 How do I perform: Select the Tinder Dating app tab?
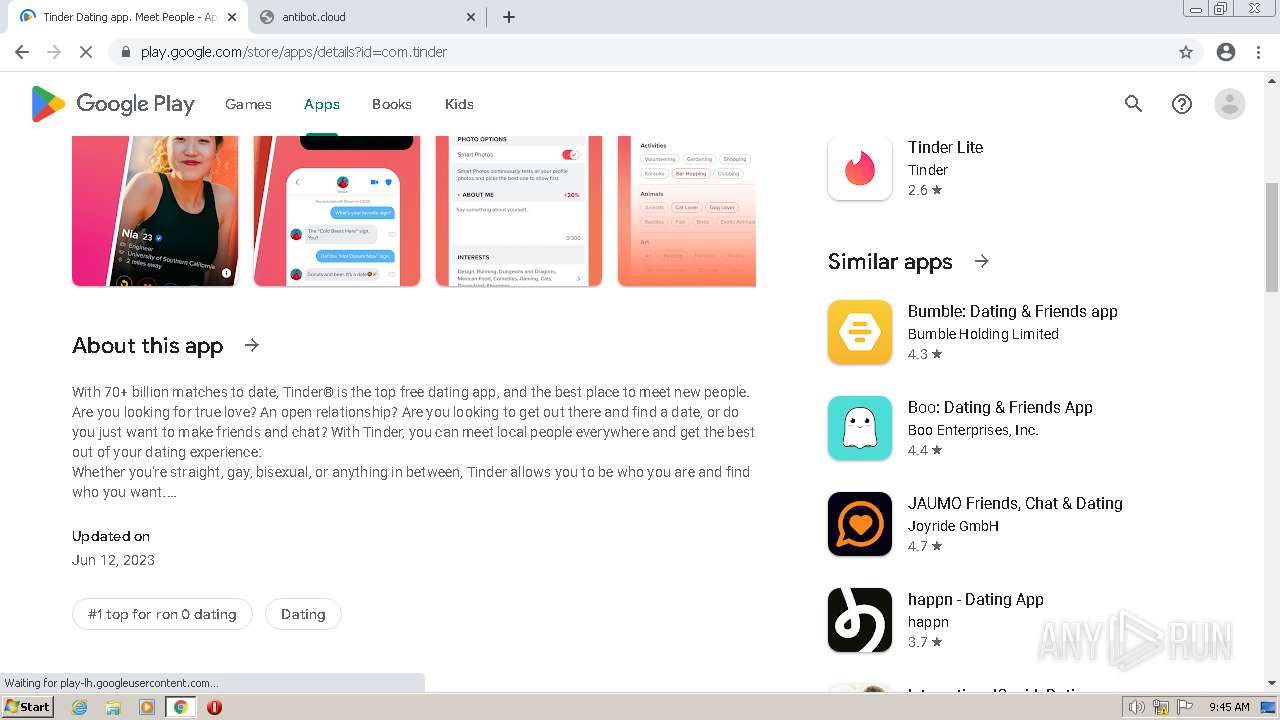(125, 17)
